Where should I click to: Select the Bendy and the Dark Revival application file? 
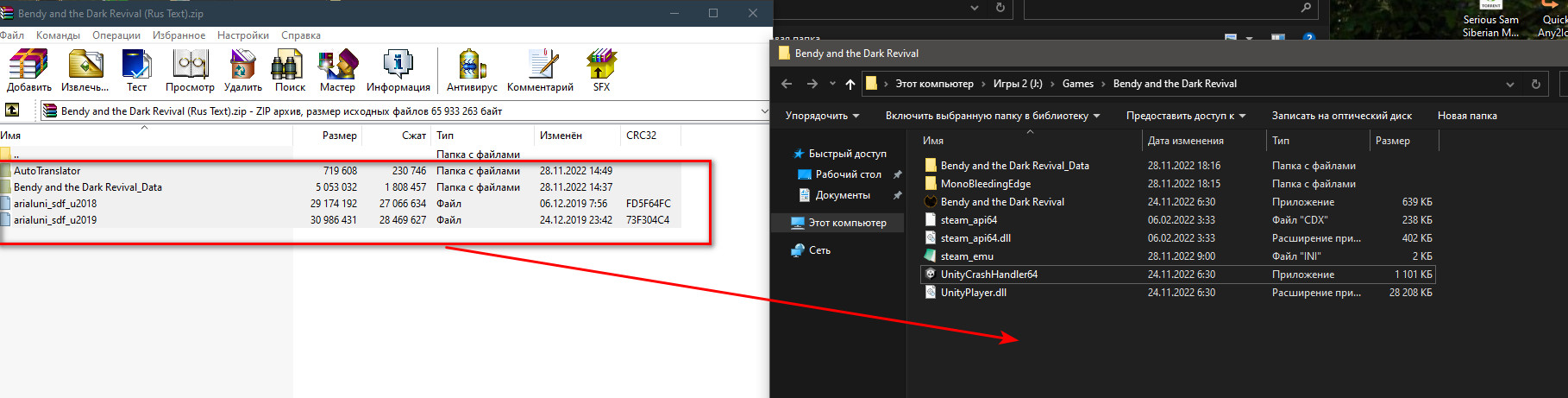coord(1002,202)
